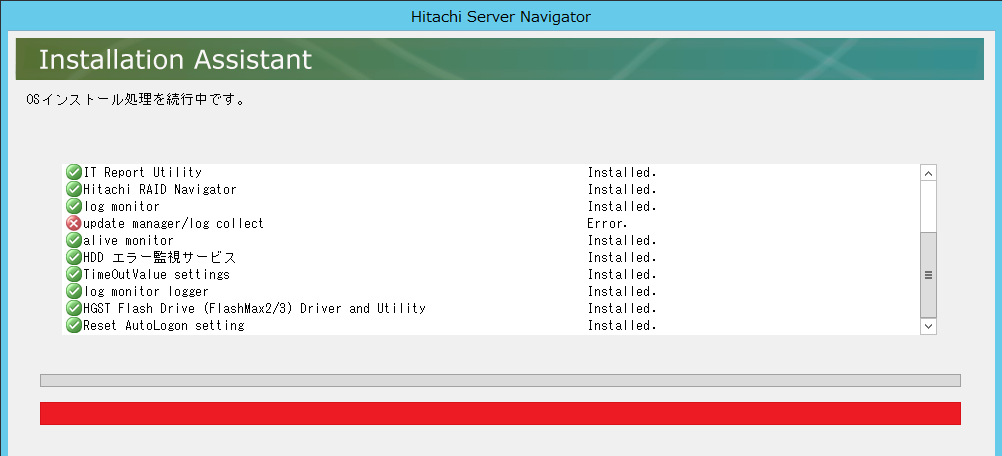Screen dimensions: 1002x456
Task: Select the TimeOutValue settings entry
Action: [x=157, y=275]
